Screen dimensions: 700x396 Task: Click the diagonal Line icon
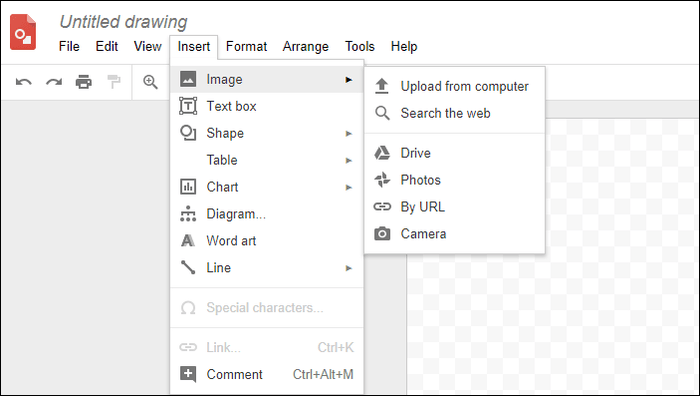(188, 267)
